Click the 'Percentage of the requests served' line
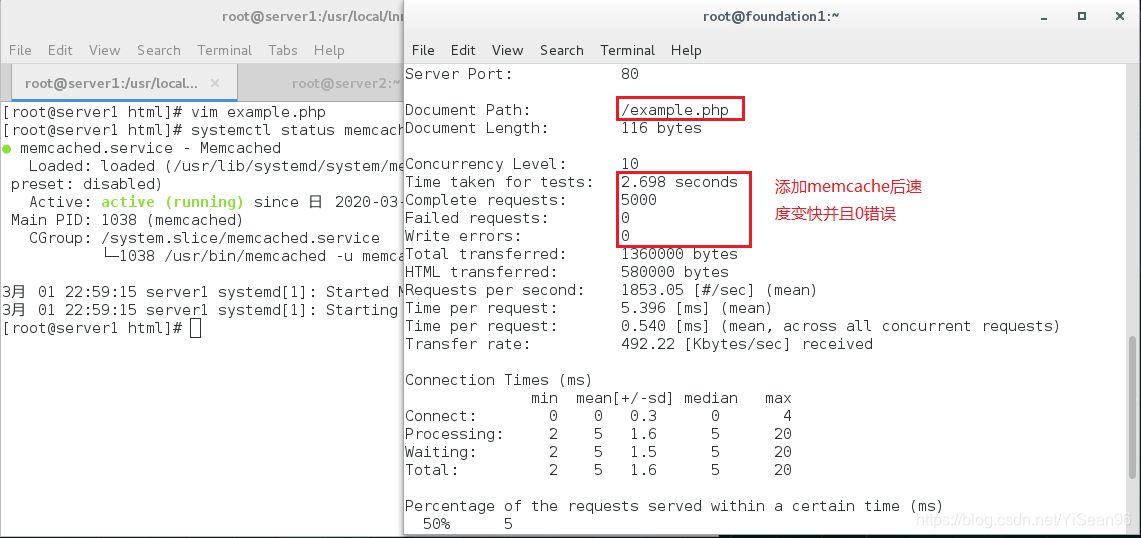 click(674, 506)
